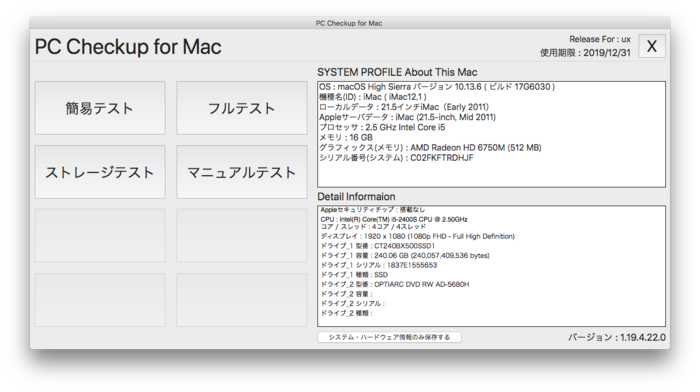Click the window title bar text
The width and height of the screenshot is (700, 392).
click(349, 23)
